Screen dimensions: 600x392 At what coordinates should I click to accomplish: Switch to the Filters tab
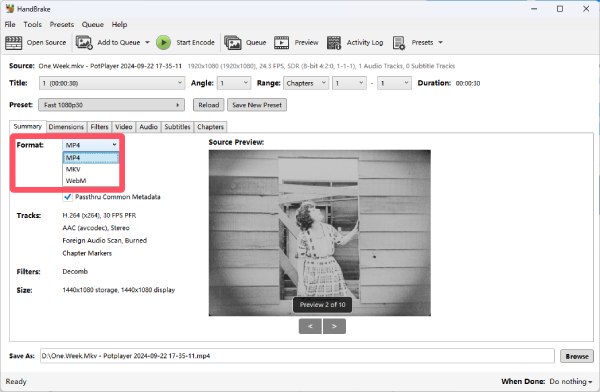pyautogui.click(x=99, y=127)
